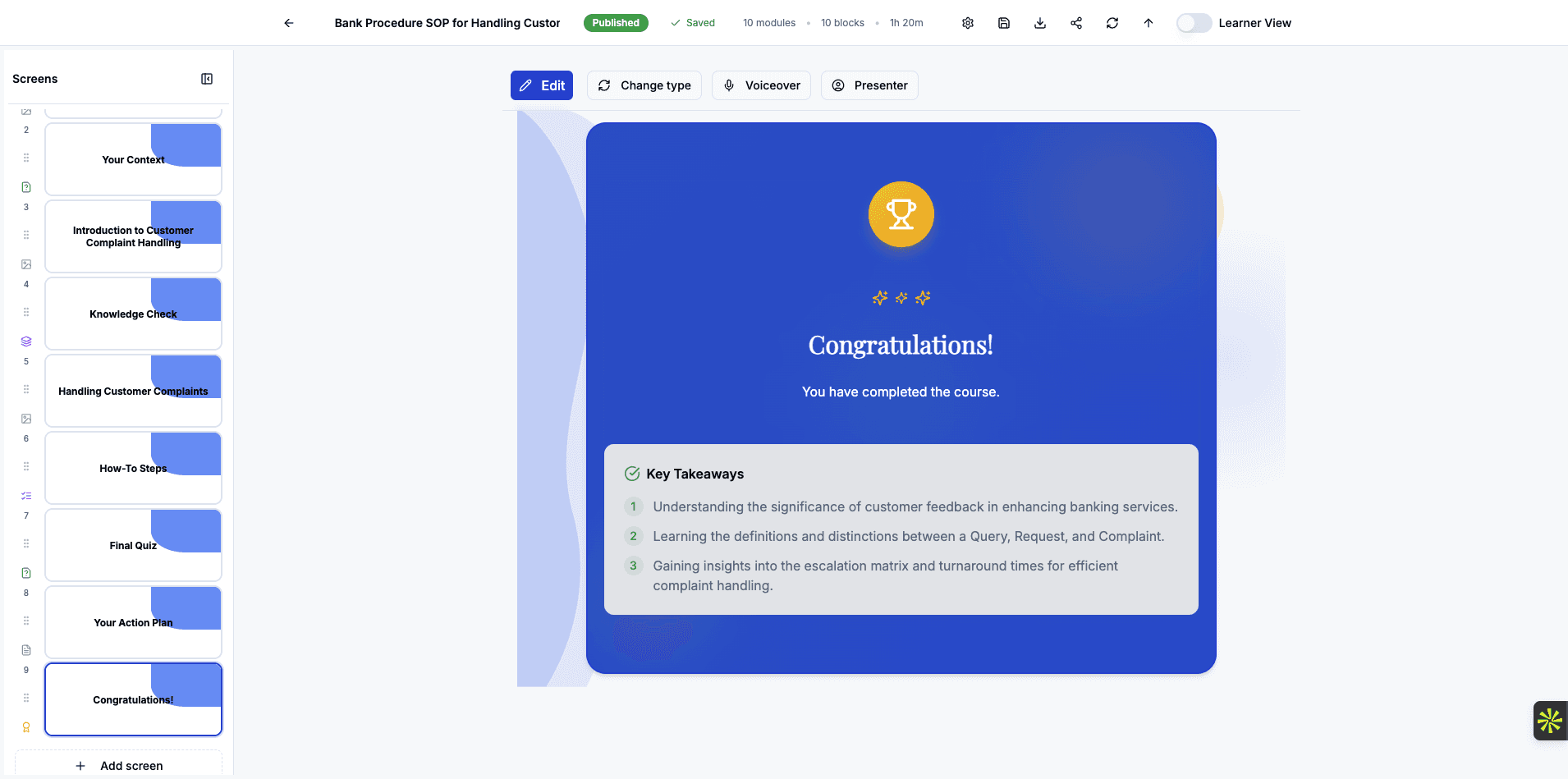Click the publish upload arrow icon
1568x779 pixels.
[1148, 22]
